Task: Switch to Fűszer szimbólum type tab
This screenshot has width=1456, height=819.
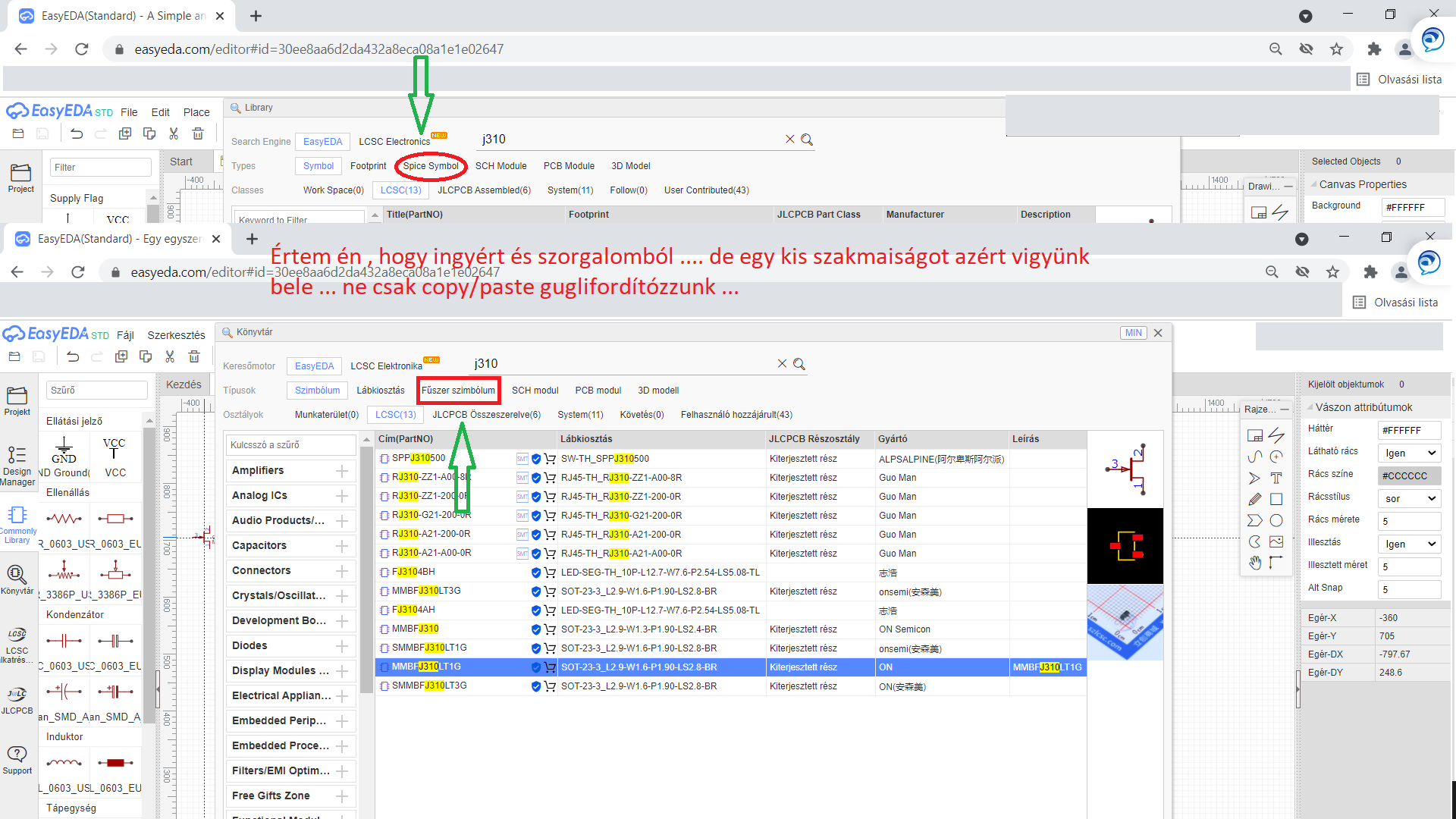Action: point(458,391)
